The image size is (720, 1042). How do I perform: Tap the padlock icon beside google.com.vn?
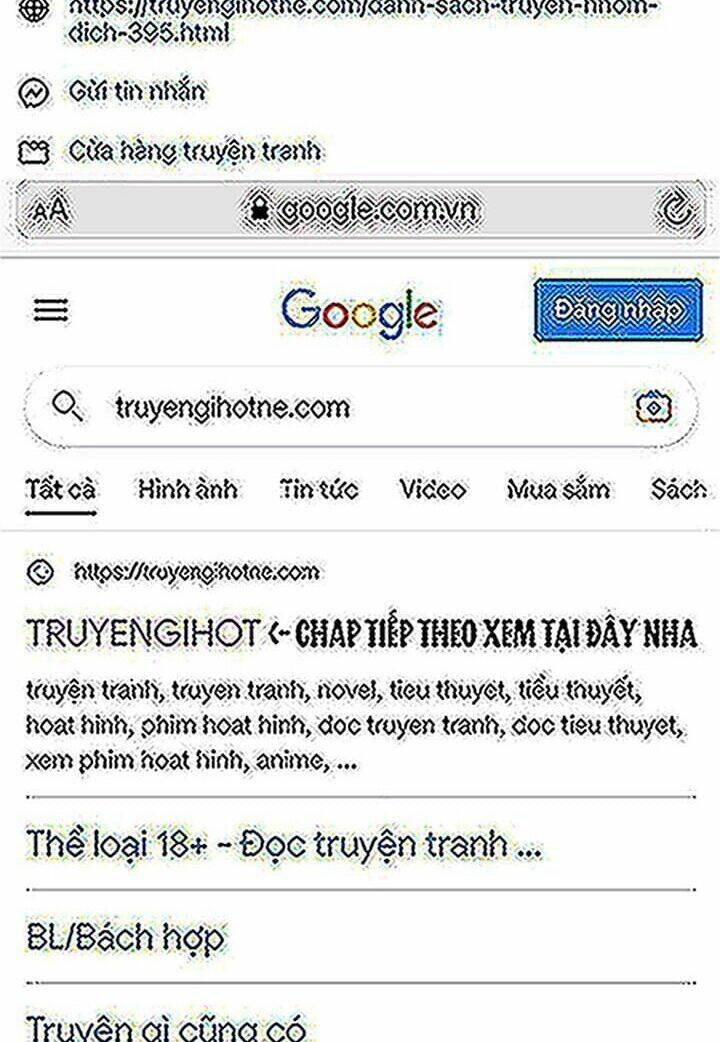[259, 210]
